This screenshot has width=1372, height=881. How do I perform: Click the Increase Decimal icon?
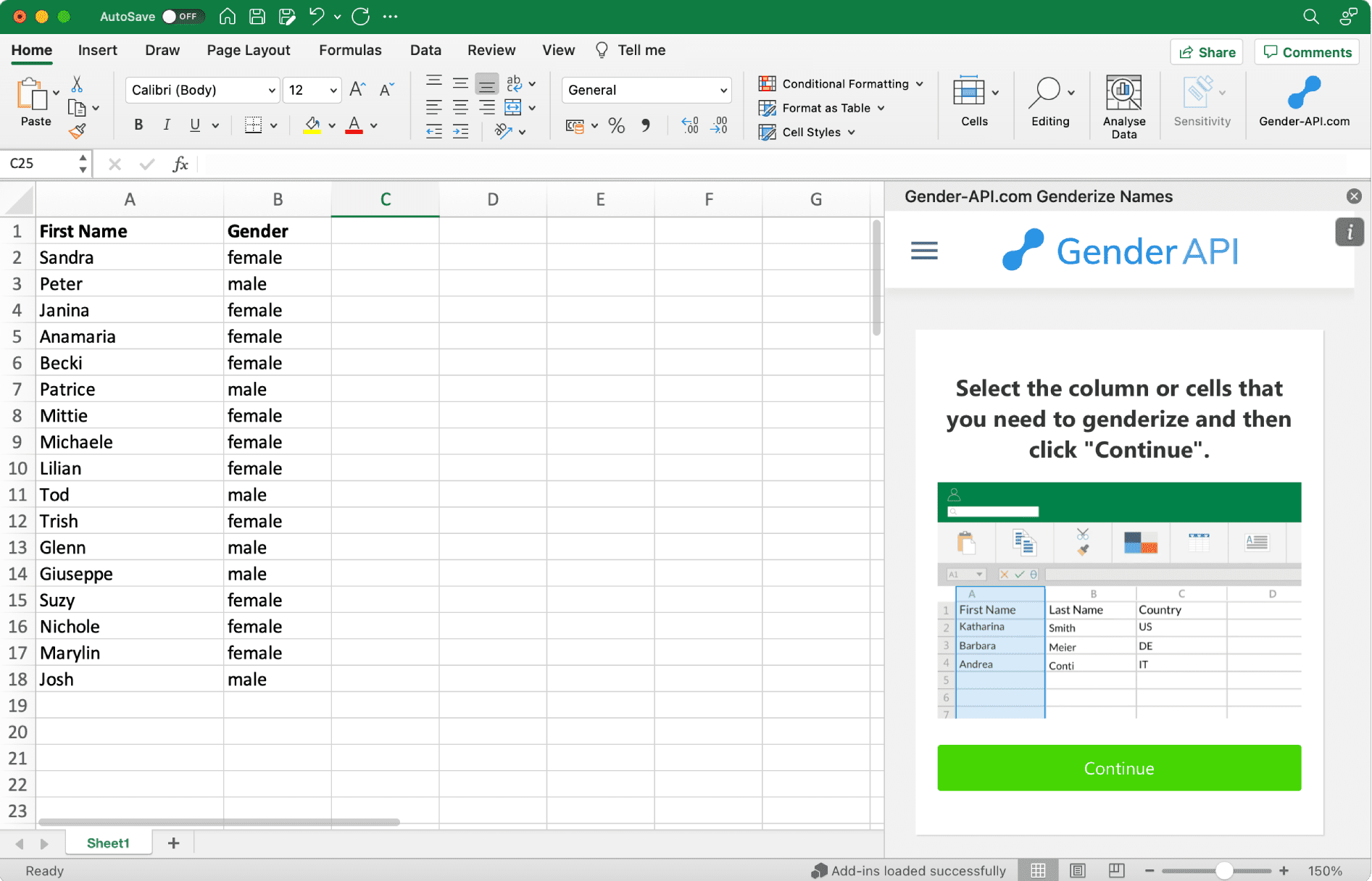tap(690, 125)
